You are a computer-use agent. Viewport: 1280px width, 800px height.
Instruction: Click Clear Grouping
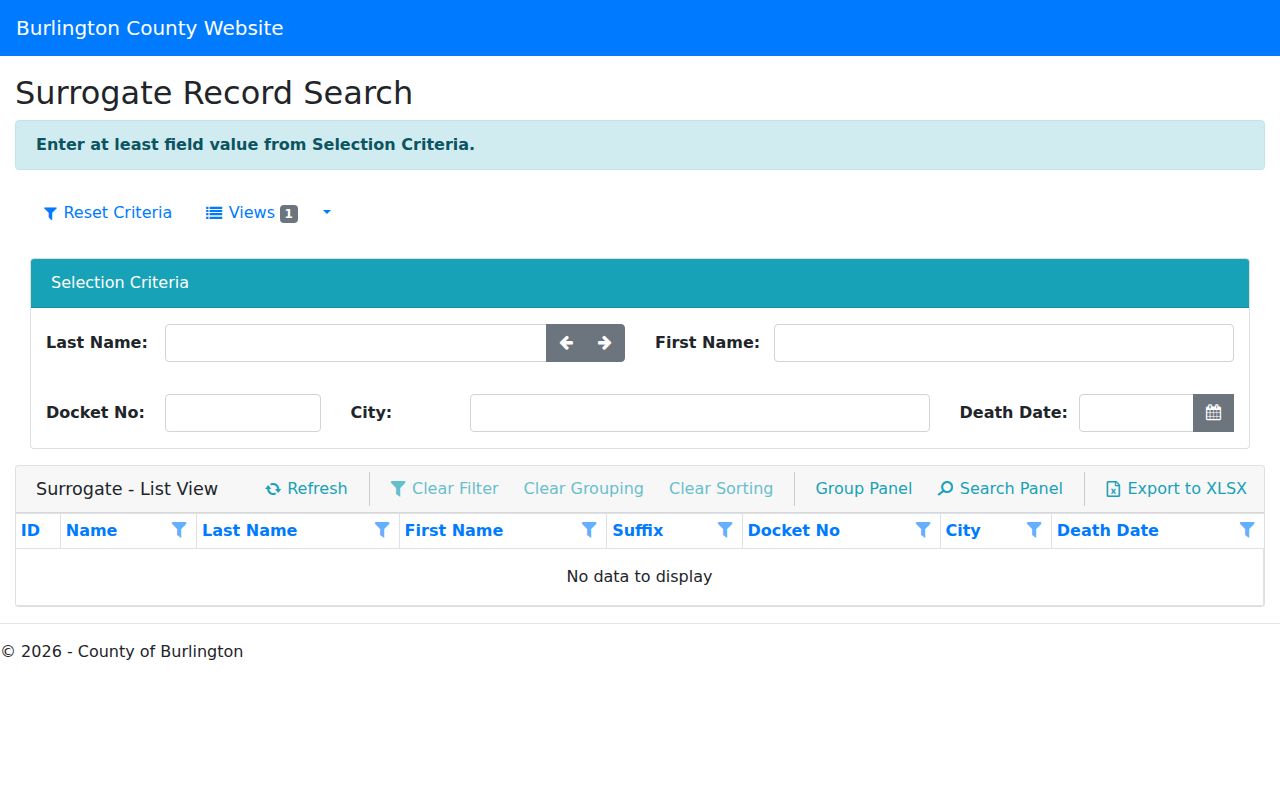[x=584, y=489]
